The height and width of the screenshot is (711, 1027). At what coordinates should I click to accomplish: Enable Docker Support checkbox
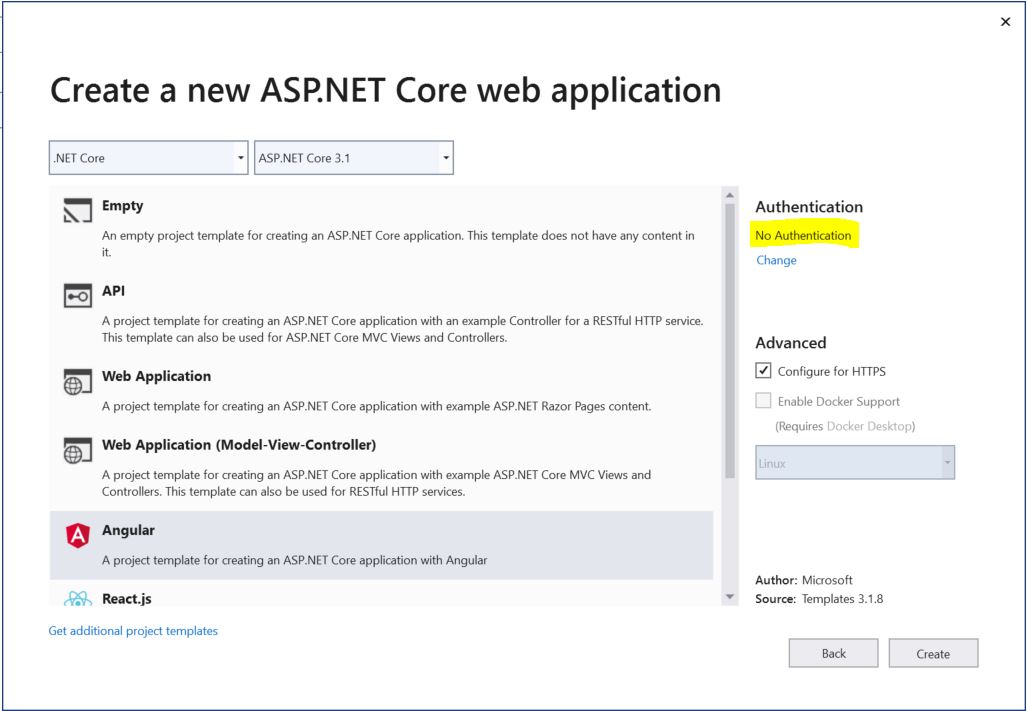point(763,401)
